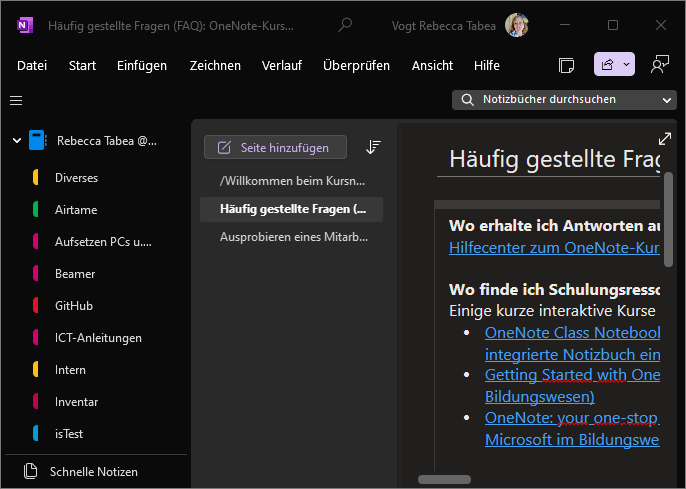Select the Überprüfen tab

click(x=356, y=66)
